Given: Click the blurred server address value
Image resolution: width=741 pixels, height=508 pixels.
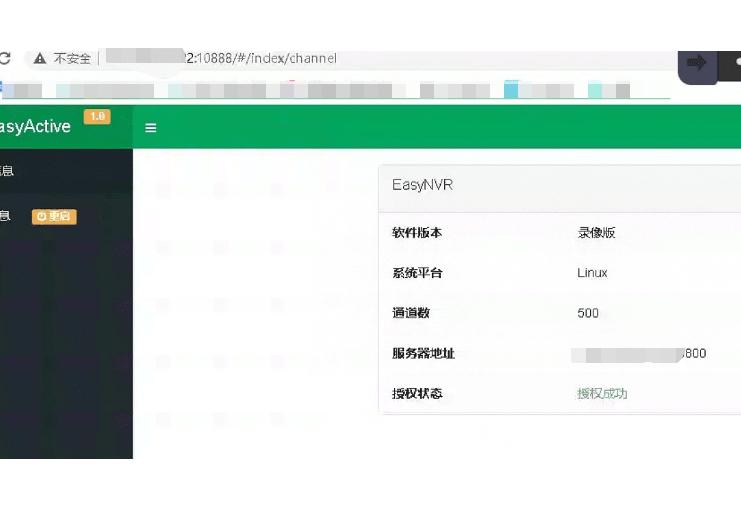Looking at the screenshot, I should [x=639, y=354].
